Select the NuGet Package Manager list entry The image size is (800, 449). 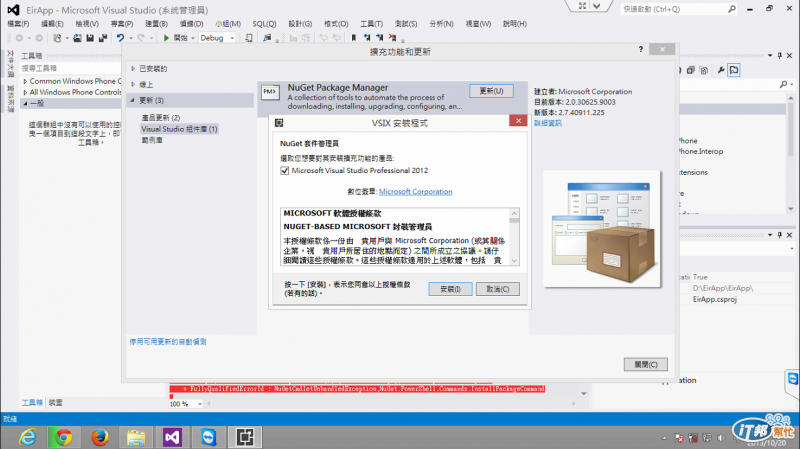coord(393,97)
